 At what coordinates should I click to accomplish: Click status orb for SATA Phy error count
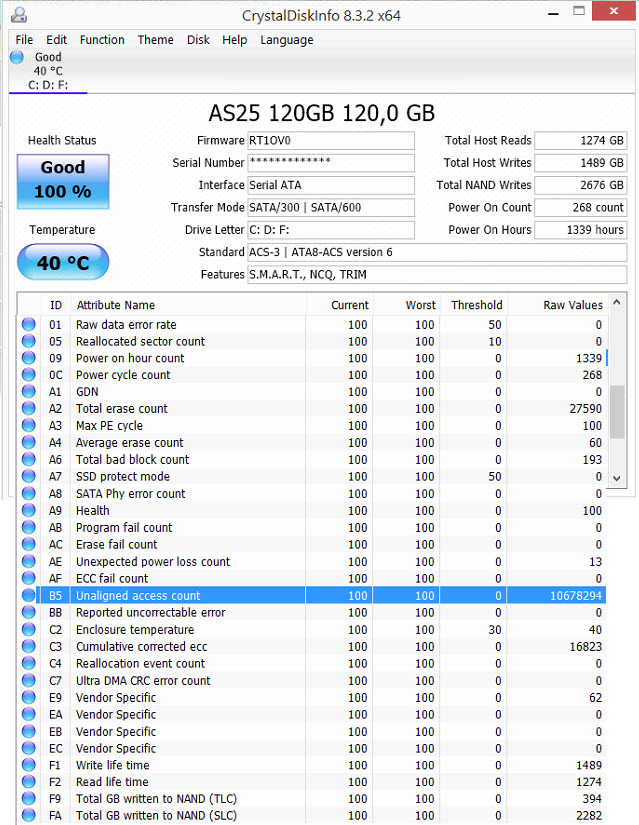[x=28, y=494]
